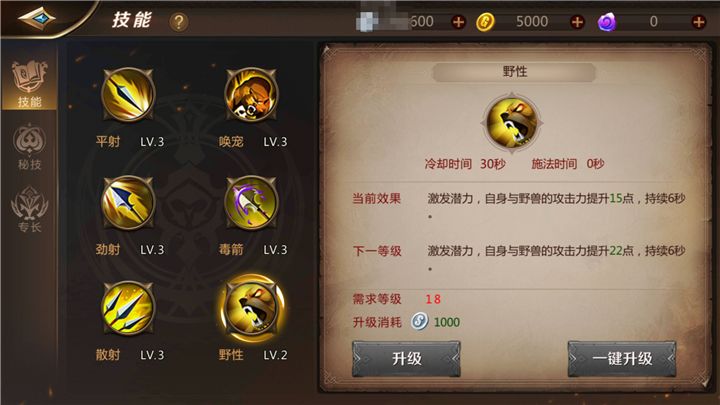Tap the gold coin currency icon
This screenshot has width=720, height=405.
485,22
